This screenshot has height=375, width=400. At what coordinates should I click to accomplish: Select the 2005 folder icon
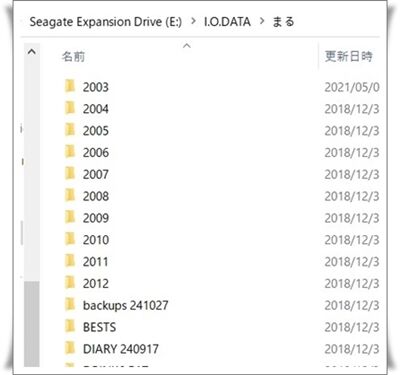point(70,130)
